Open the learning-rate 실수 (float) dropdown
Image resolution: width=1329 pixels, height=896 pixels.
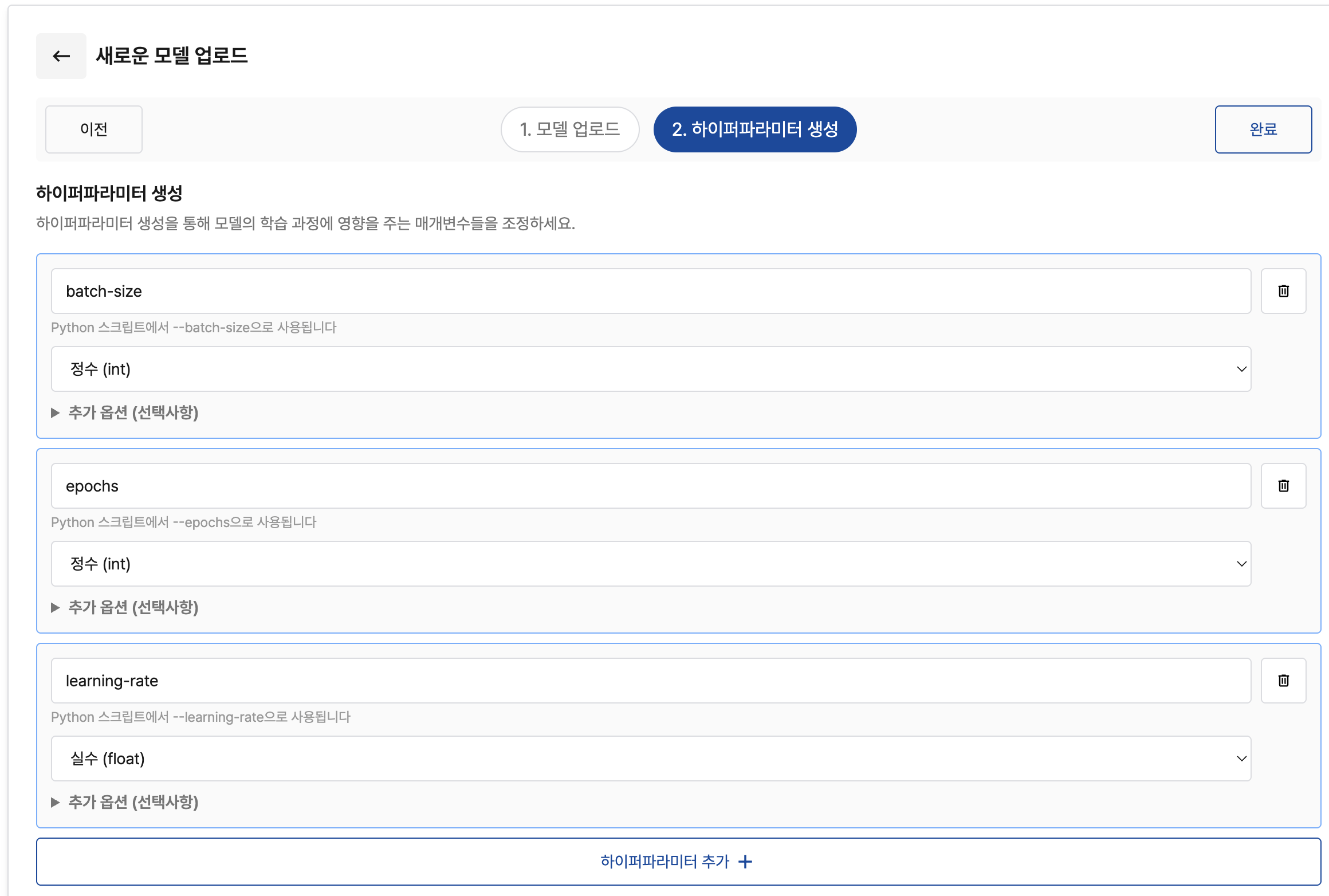pyautogui.click(x=651, y=759)
